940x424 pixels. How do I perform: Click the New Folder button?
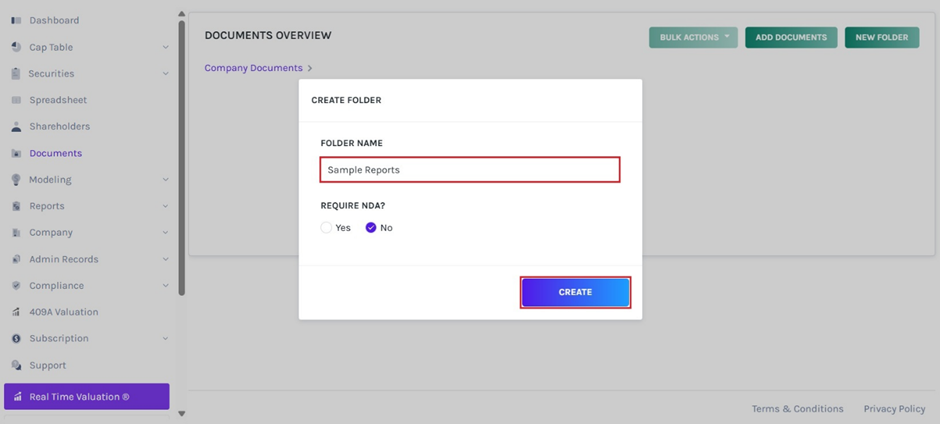[882, 37]
